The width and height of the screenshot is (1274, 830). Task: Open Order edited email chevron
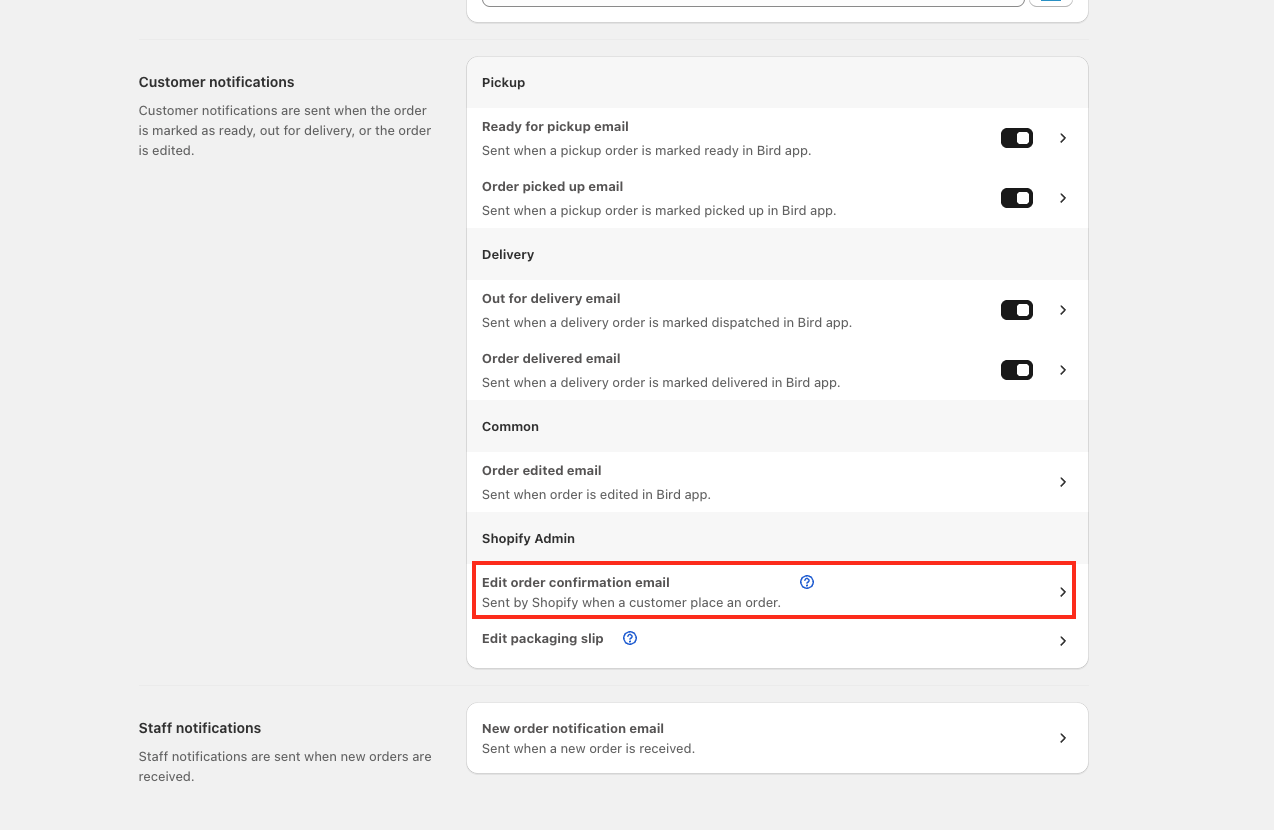click(x=1063, y=482)
